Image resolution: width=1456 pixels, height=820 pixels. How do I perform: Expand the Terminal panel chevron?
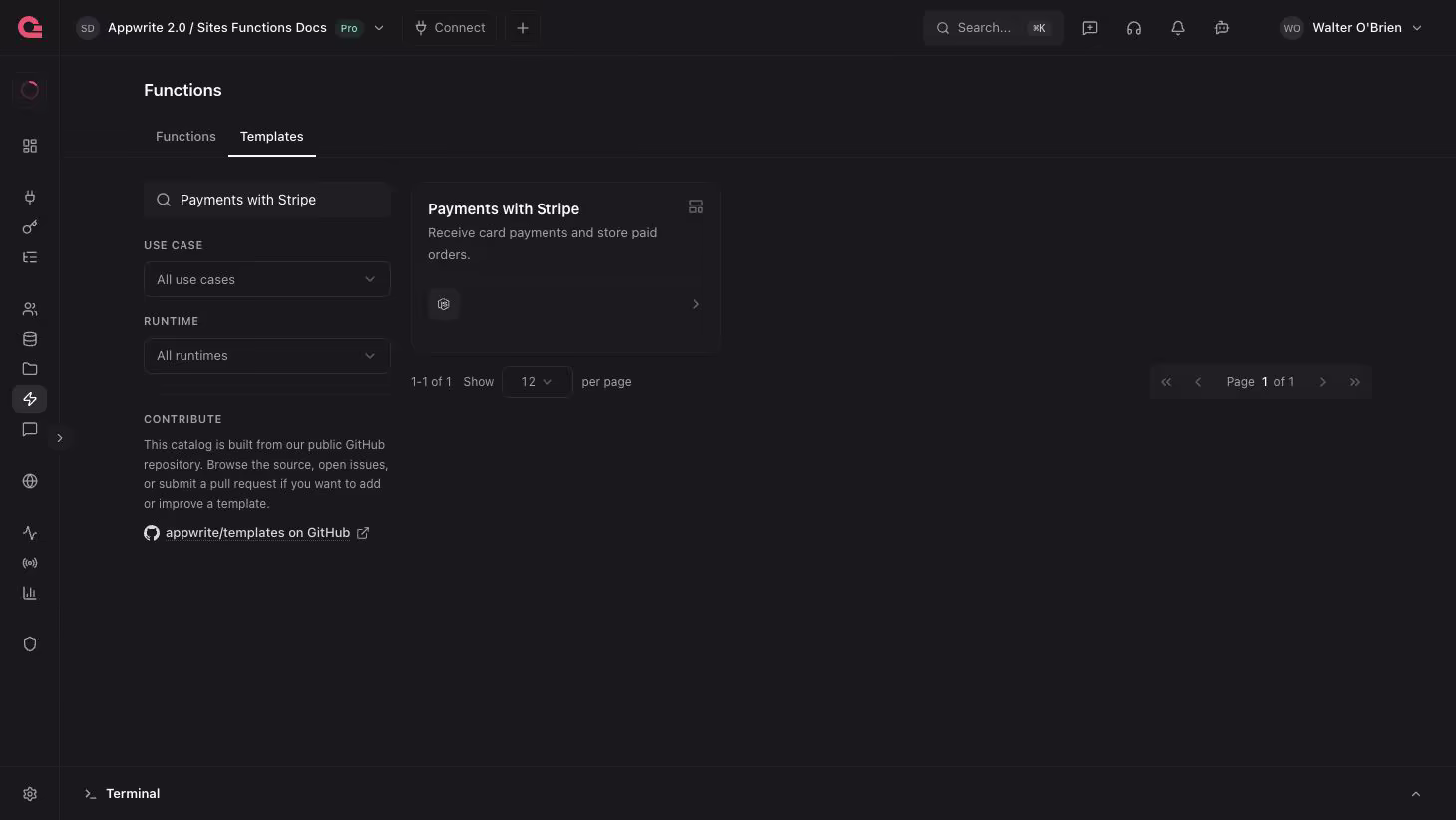[x=1416, y=794]
